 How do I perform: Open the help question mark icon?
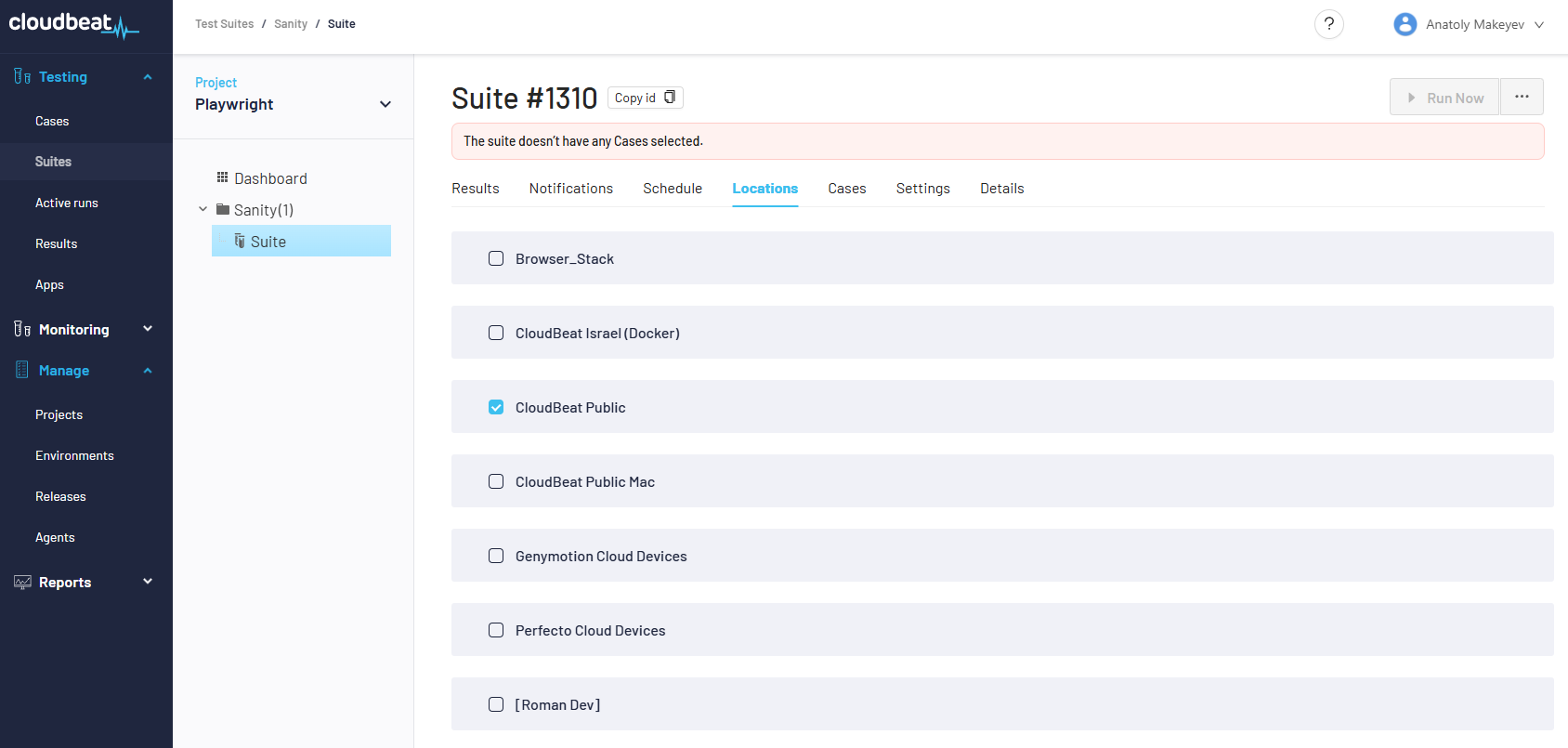(1329, 24)
